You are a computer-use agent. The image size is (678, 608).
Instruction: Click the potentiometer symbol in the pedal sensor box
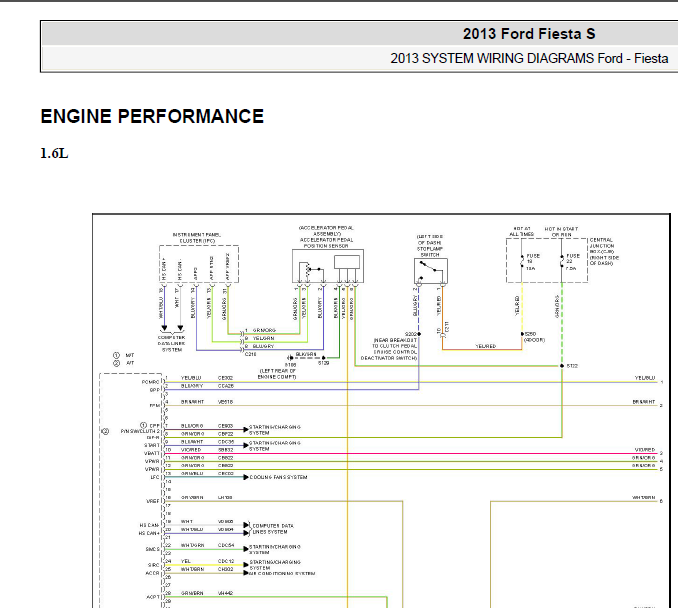click(310, 269)
